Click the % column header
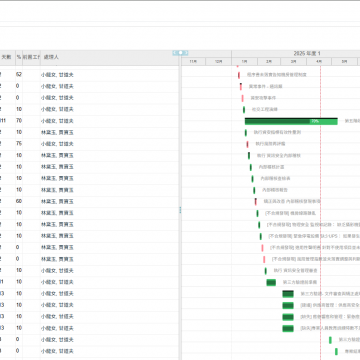 pyautogui.click(x=19, y=57)
